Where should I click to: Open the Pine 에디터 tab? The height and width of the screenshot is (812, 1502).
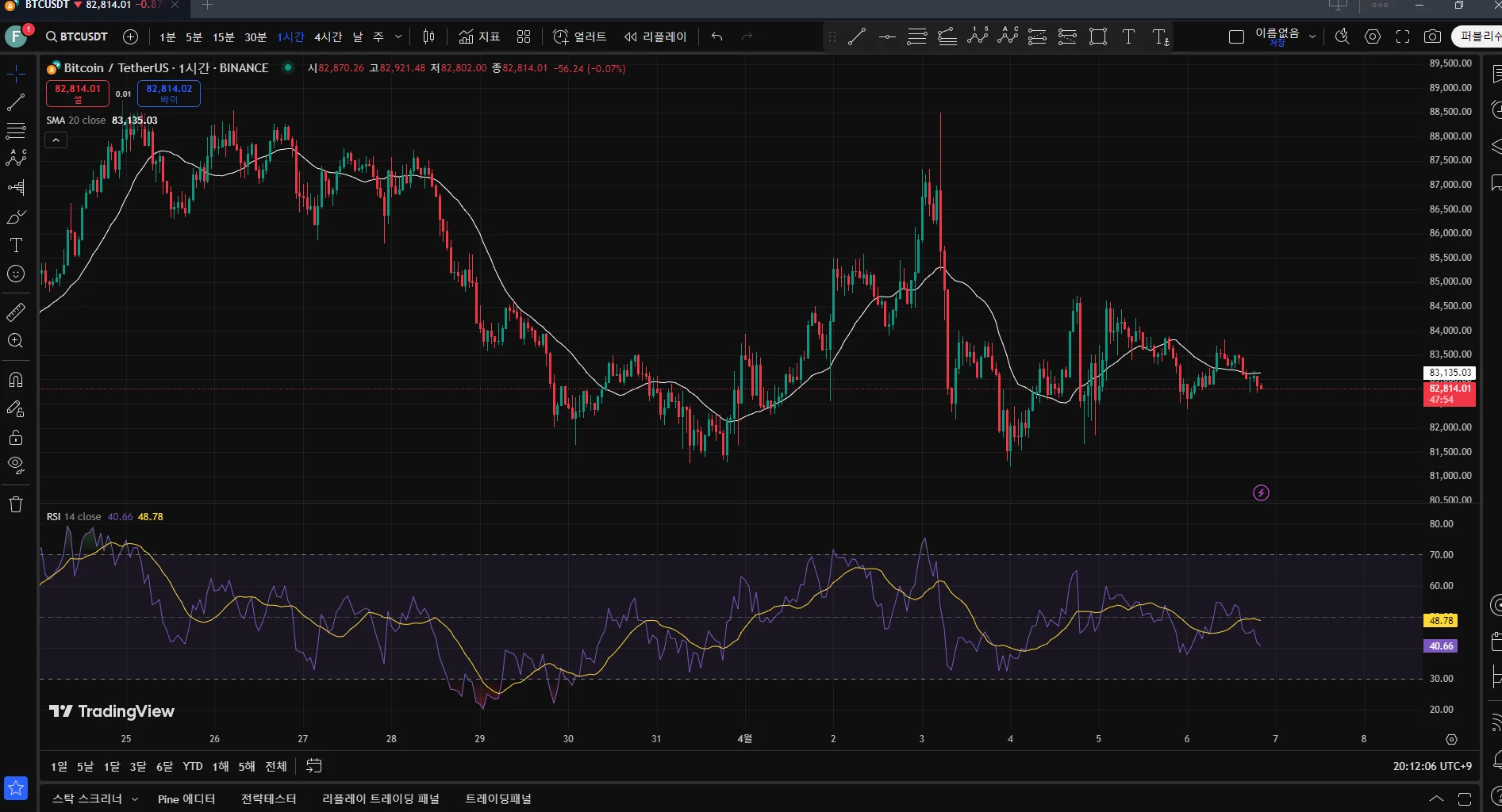tap(186, 799)
